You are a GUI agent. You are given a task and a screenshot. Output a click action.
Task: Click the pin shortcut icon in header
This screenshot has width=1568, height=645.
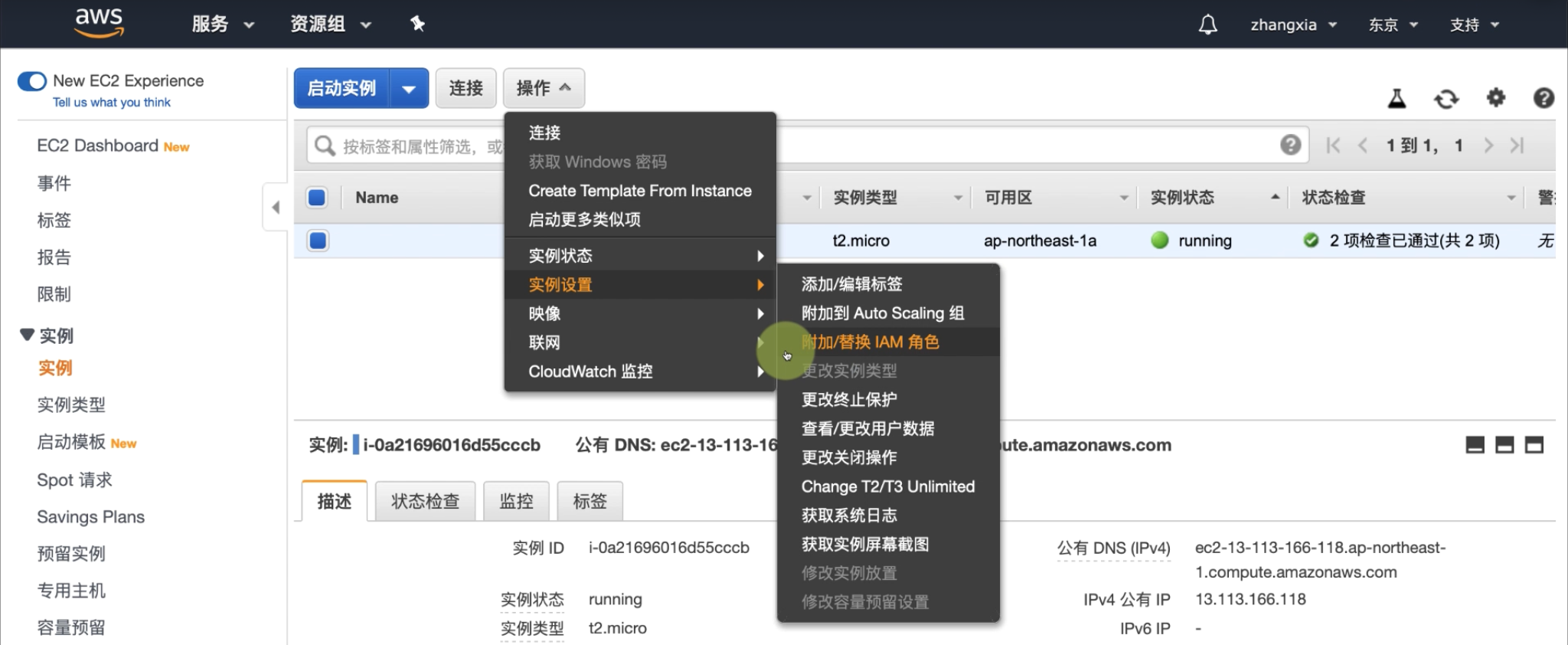[417, 24]
